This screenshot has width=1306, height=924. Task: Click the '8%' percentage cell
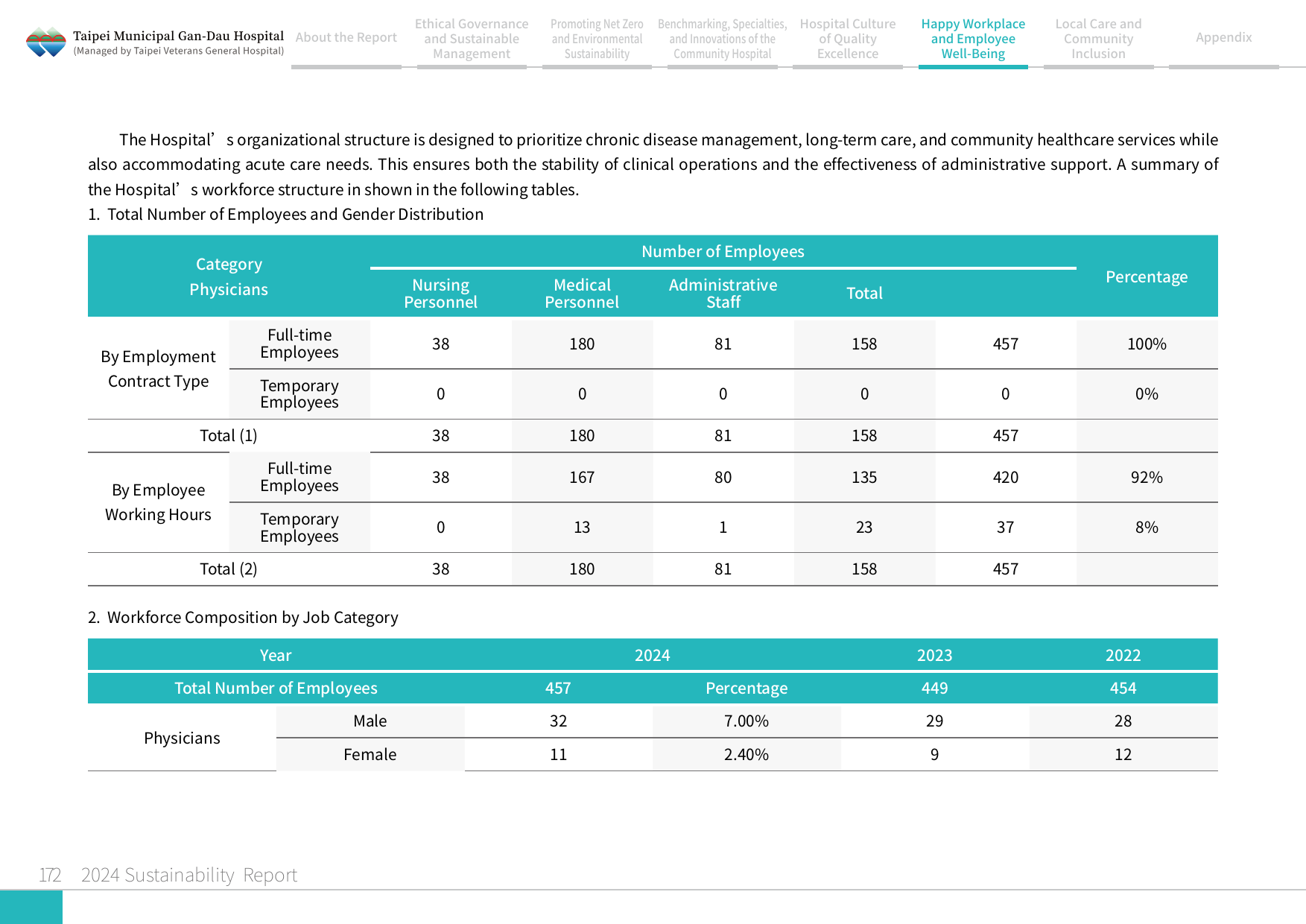(1147, 527)
